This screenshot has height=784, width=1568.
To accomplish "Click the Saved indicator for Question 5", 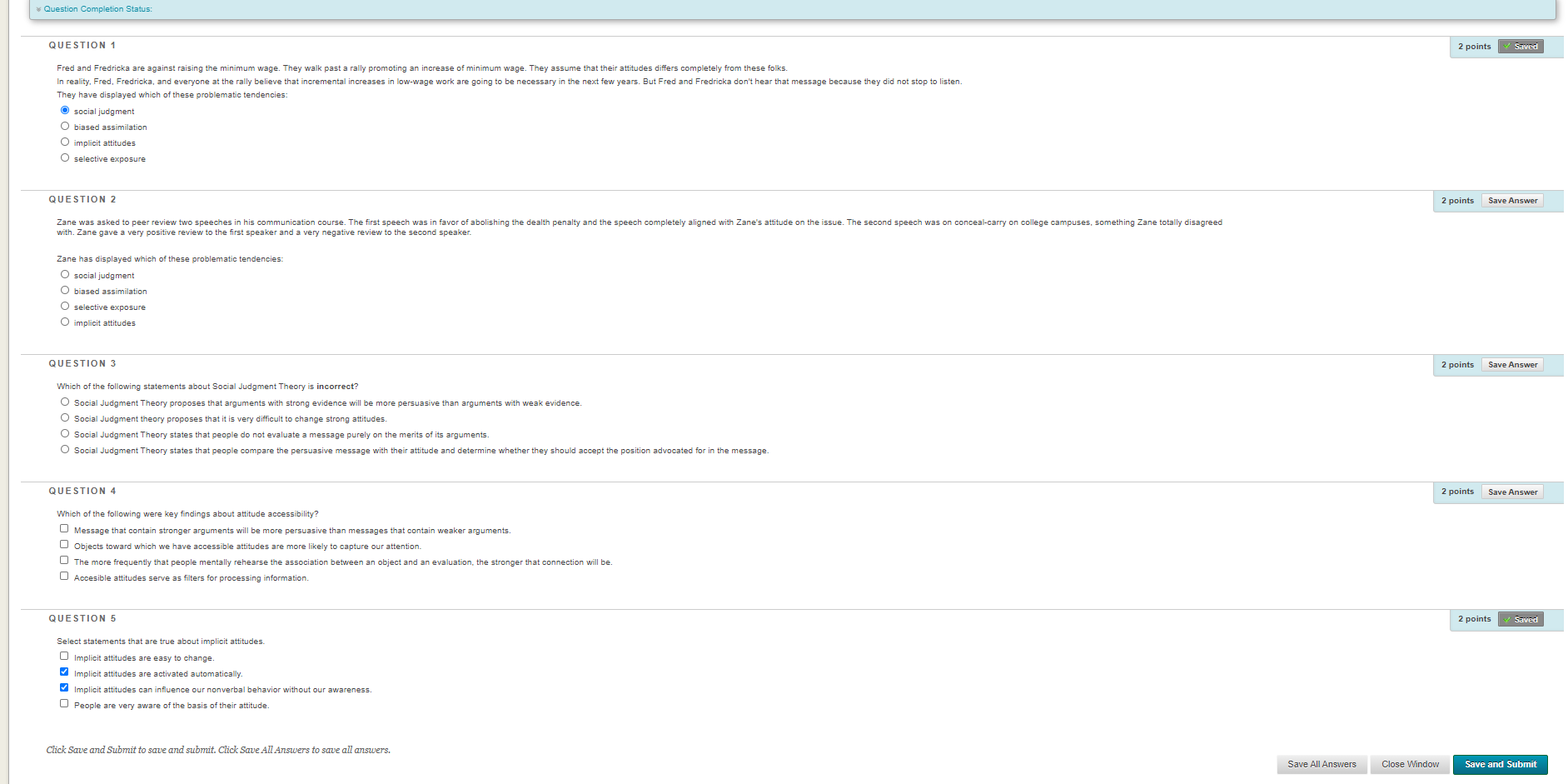I will 1521,619.
